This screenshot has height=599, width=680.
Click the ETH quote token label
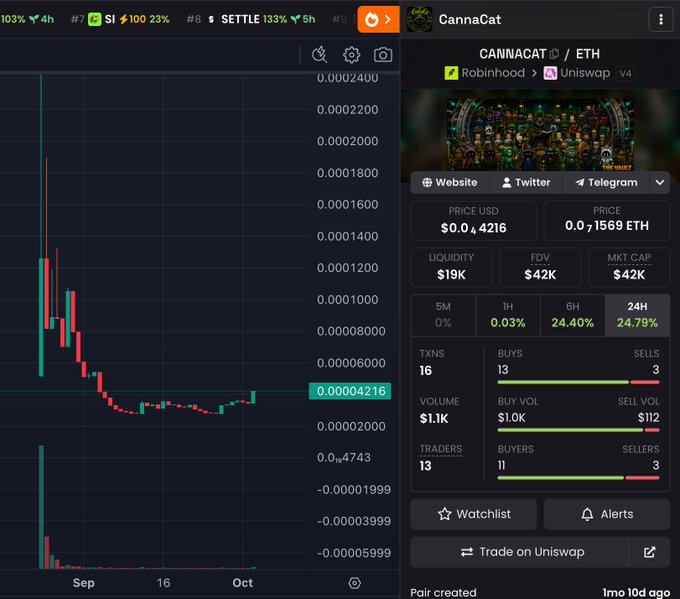(x=588, y=54)
